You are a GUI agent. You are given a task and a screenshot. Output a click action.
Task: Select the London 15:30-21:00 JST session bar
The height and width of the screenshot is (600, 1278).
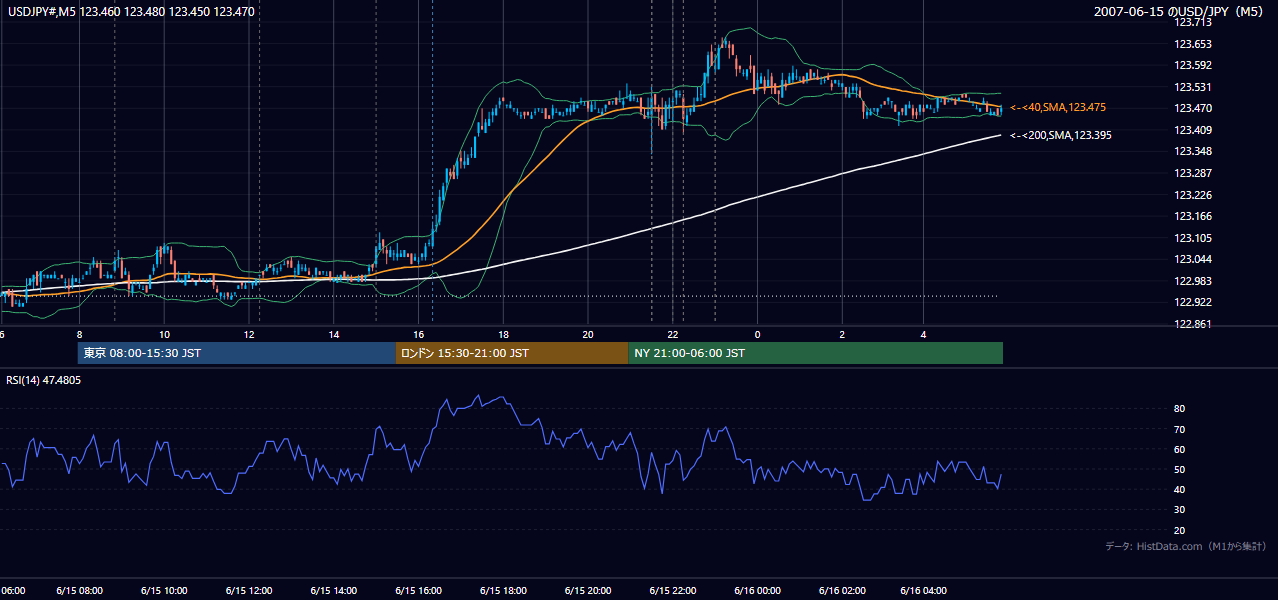pos(512,353)
